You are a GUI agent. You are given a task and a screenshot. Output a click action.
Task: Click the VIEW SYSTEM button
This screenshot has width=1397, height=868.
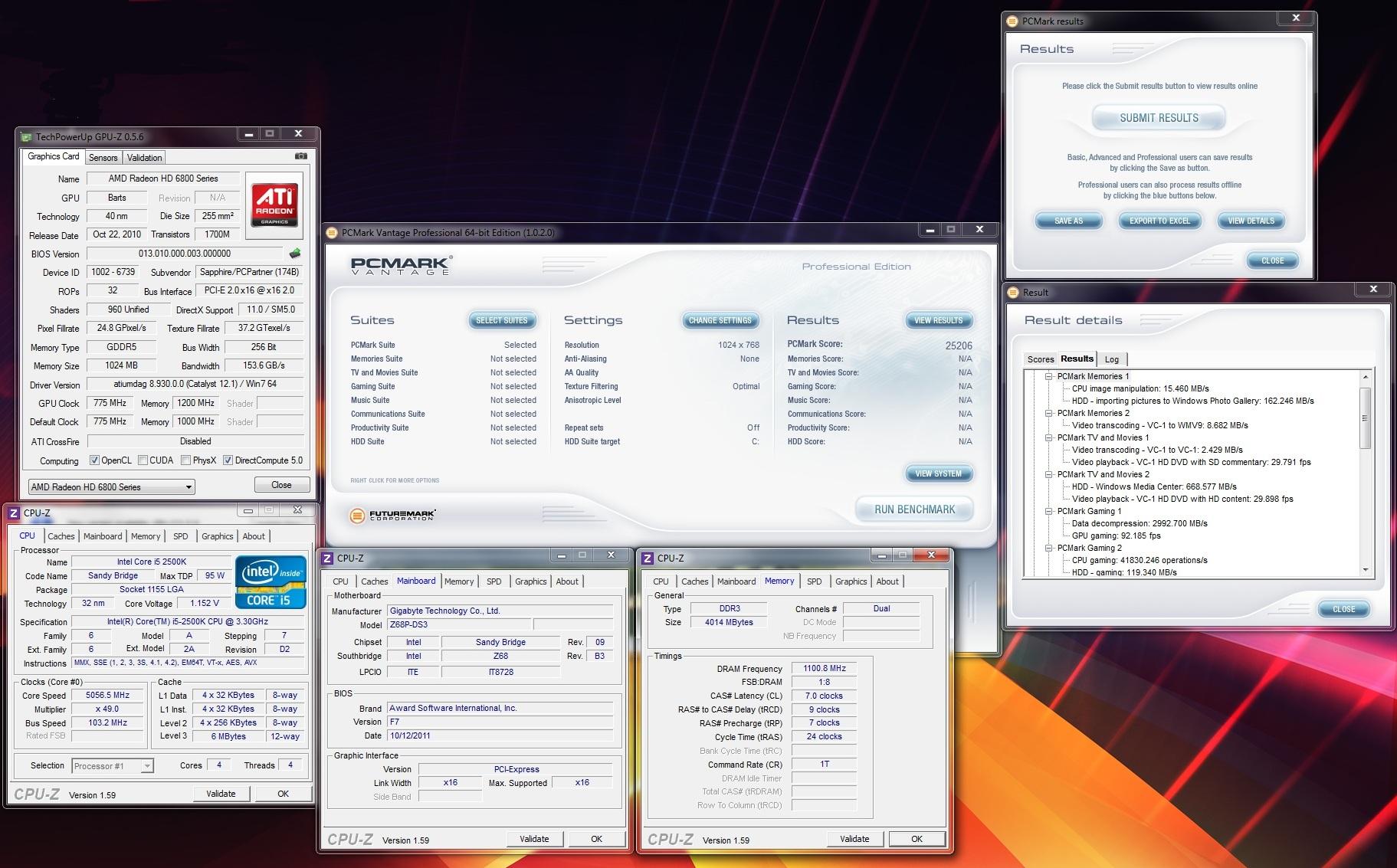click(x=938, y=473)
